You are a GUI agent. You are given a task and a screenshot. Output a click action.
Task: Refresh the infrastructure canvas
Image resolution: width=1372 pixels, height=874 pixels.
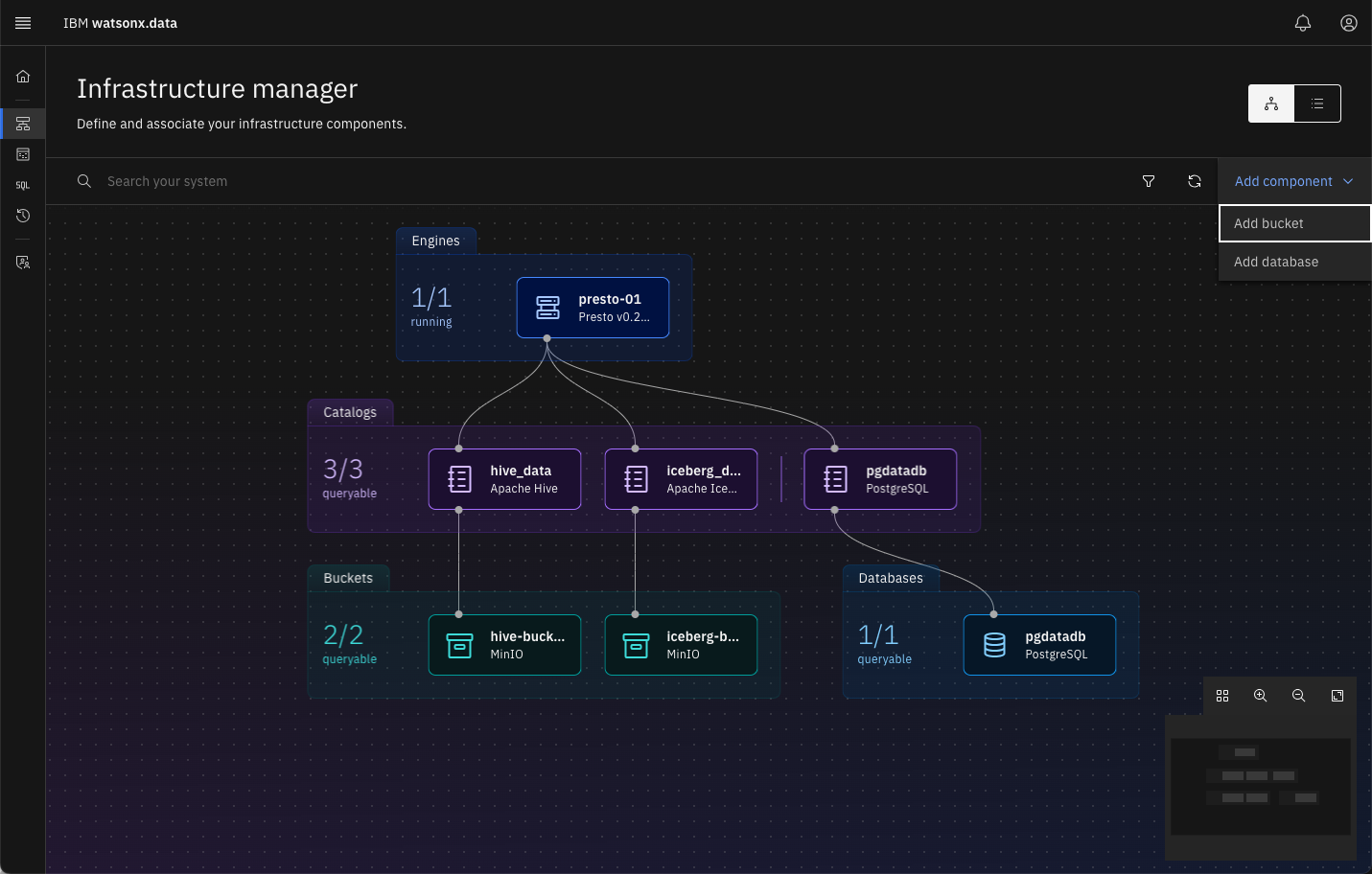1195,181
